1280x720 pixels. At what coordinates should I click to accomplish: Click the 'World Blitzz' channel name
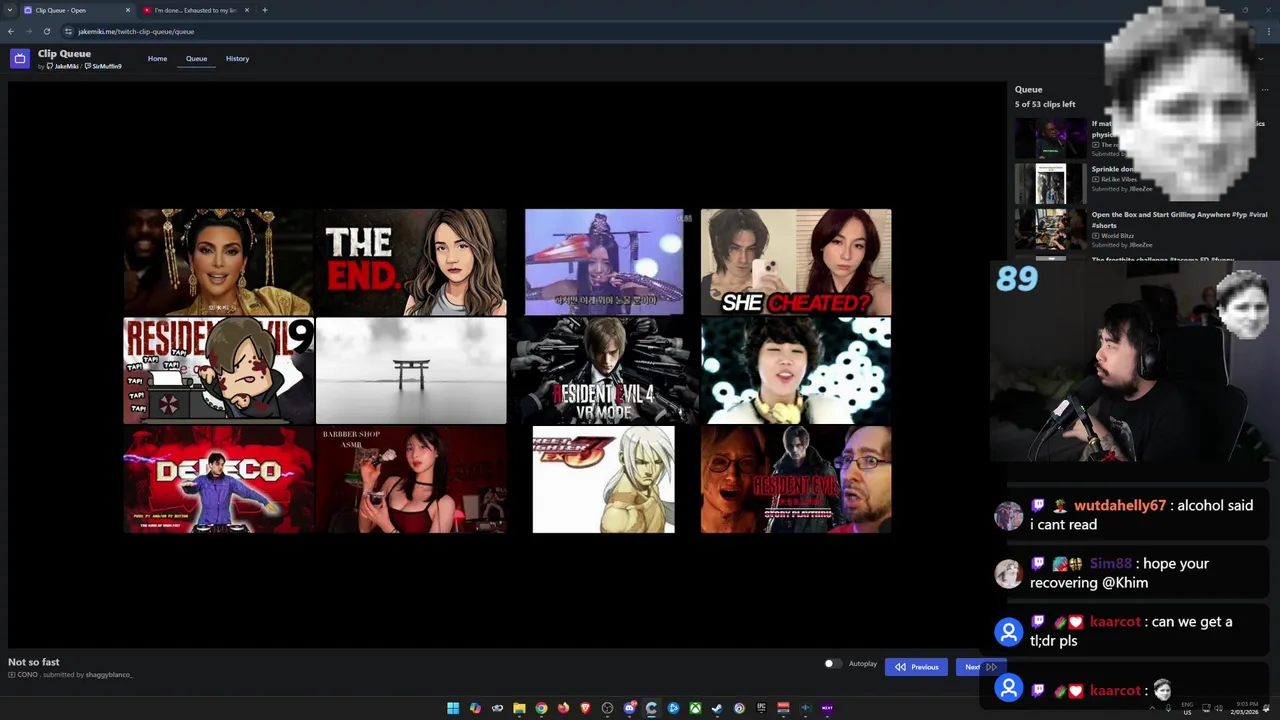tap(1117, 236)
